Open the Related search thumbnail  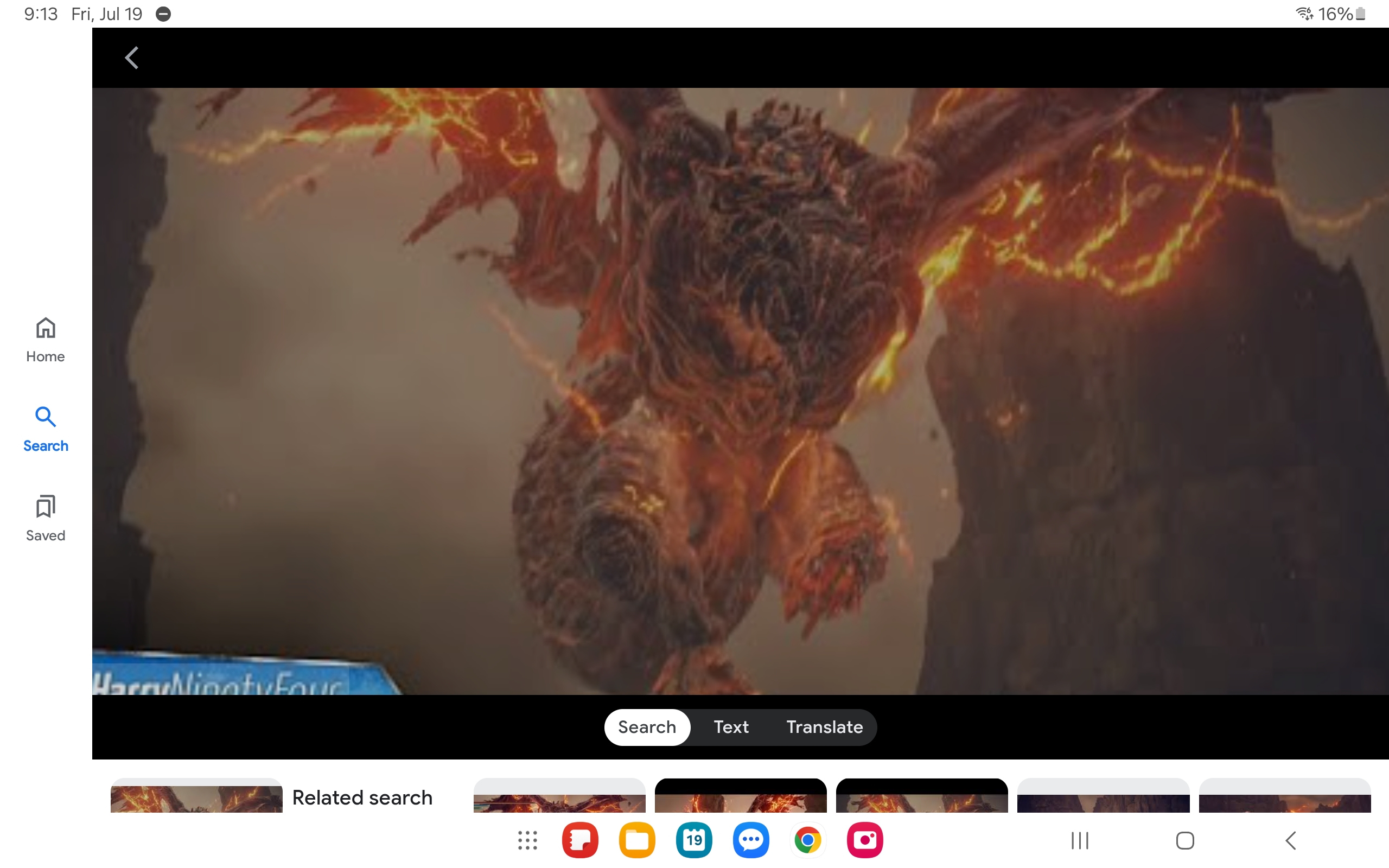tap(196, 798)
